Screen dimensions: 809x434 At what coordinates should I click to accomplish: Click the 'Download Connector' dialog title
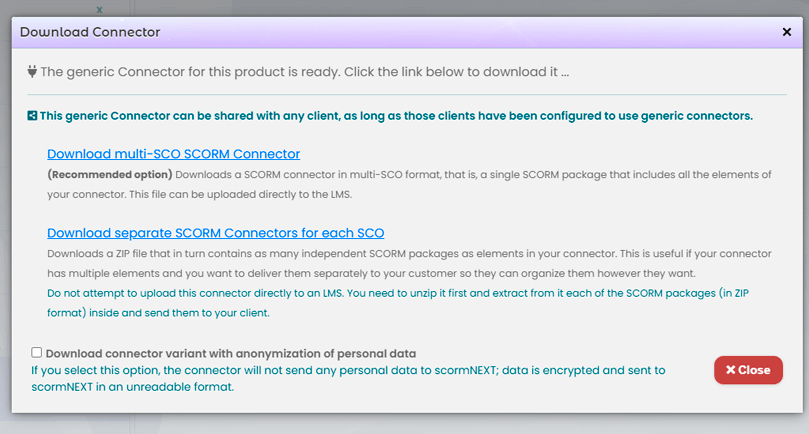pos(90,32)
